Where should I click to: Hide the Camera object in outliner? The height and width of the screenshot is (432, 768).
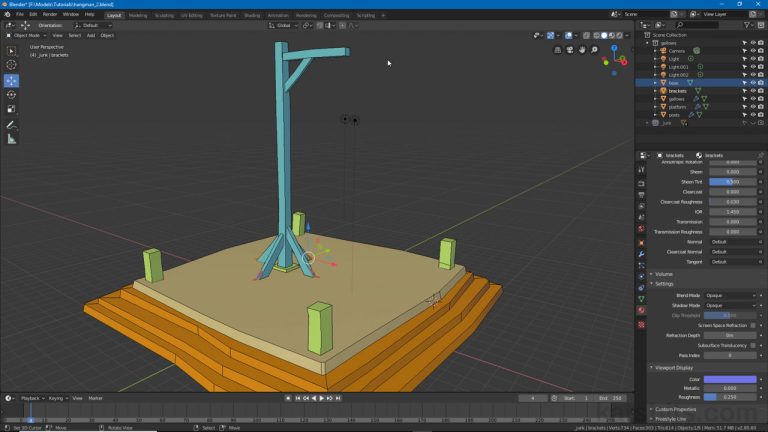pos(752,50)
